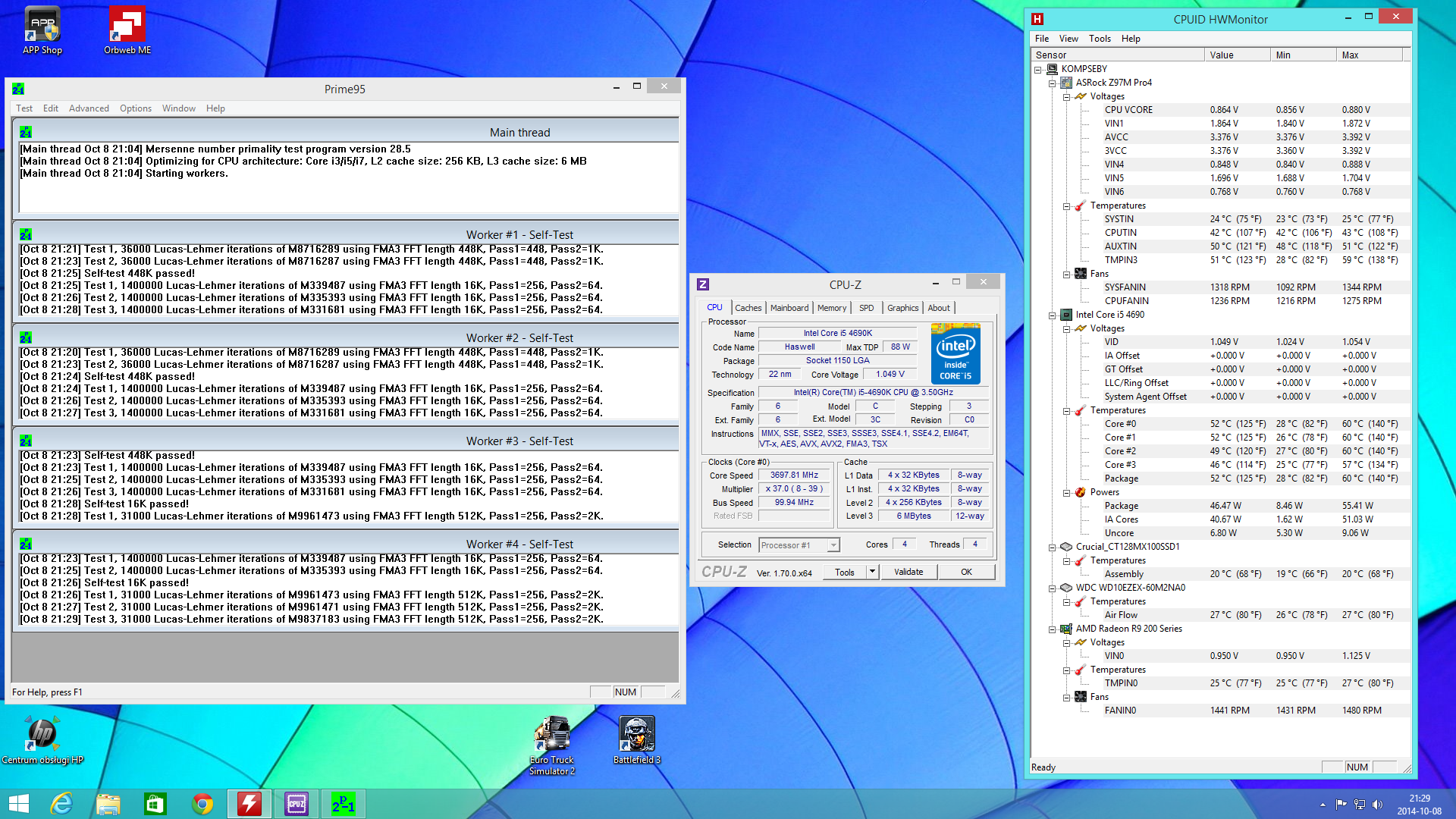Switch to the SPD tab in CPU-Z
Viewport: 1456px width, 819px height.
867,308
